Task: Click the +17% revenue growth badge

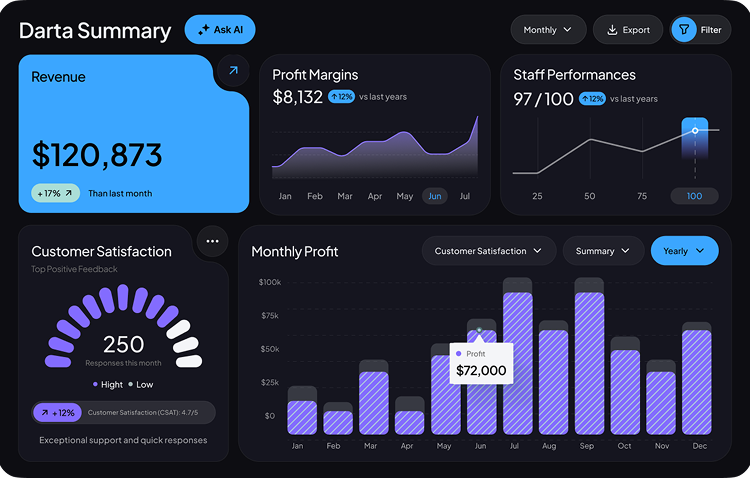Action: coord(55,193)
